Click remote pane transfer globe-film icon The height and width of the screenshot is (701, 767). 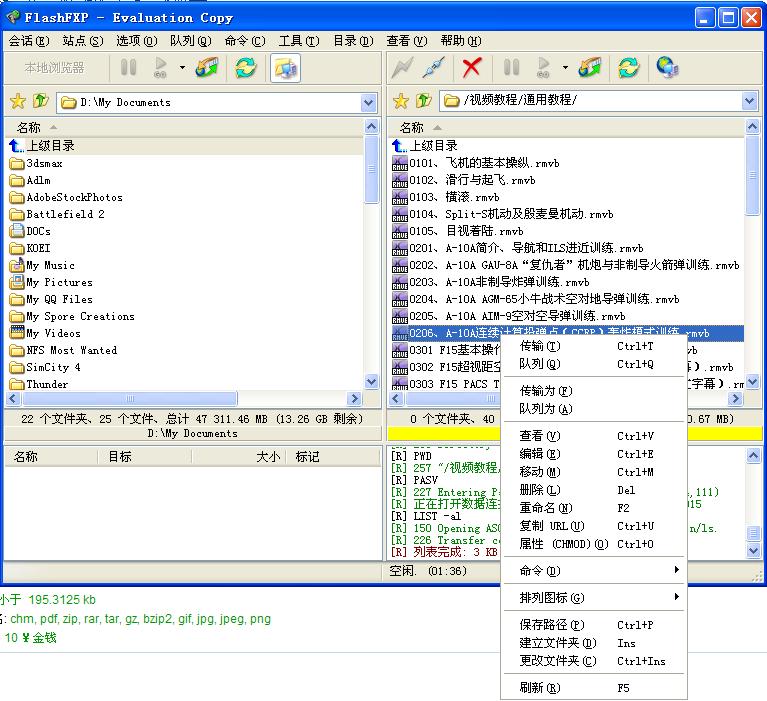point(590,68)
